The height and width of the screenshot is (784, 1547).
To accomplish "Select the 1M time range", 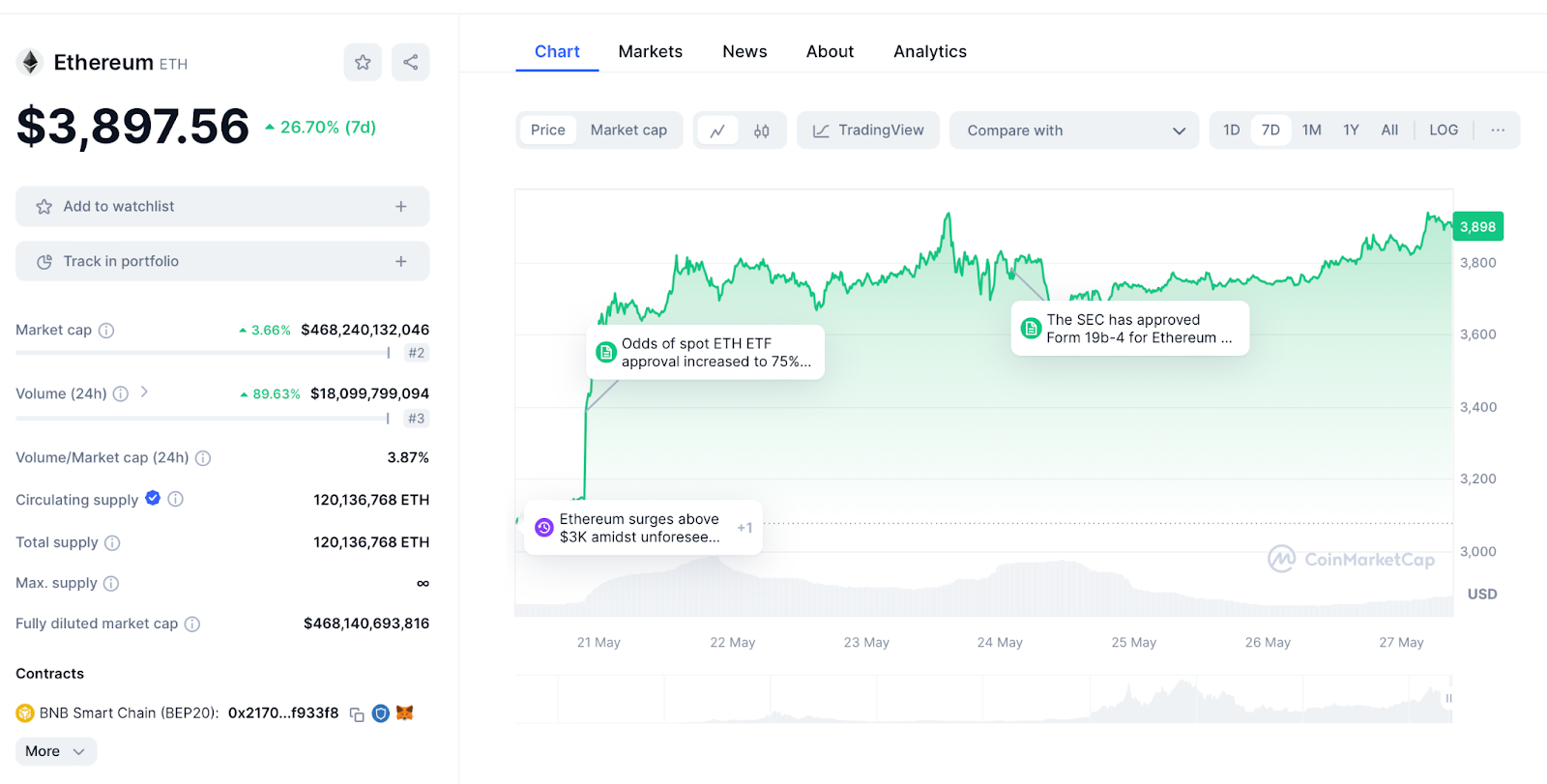I will click(1311, 131).
